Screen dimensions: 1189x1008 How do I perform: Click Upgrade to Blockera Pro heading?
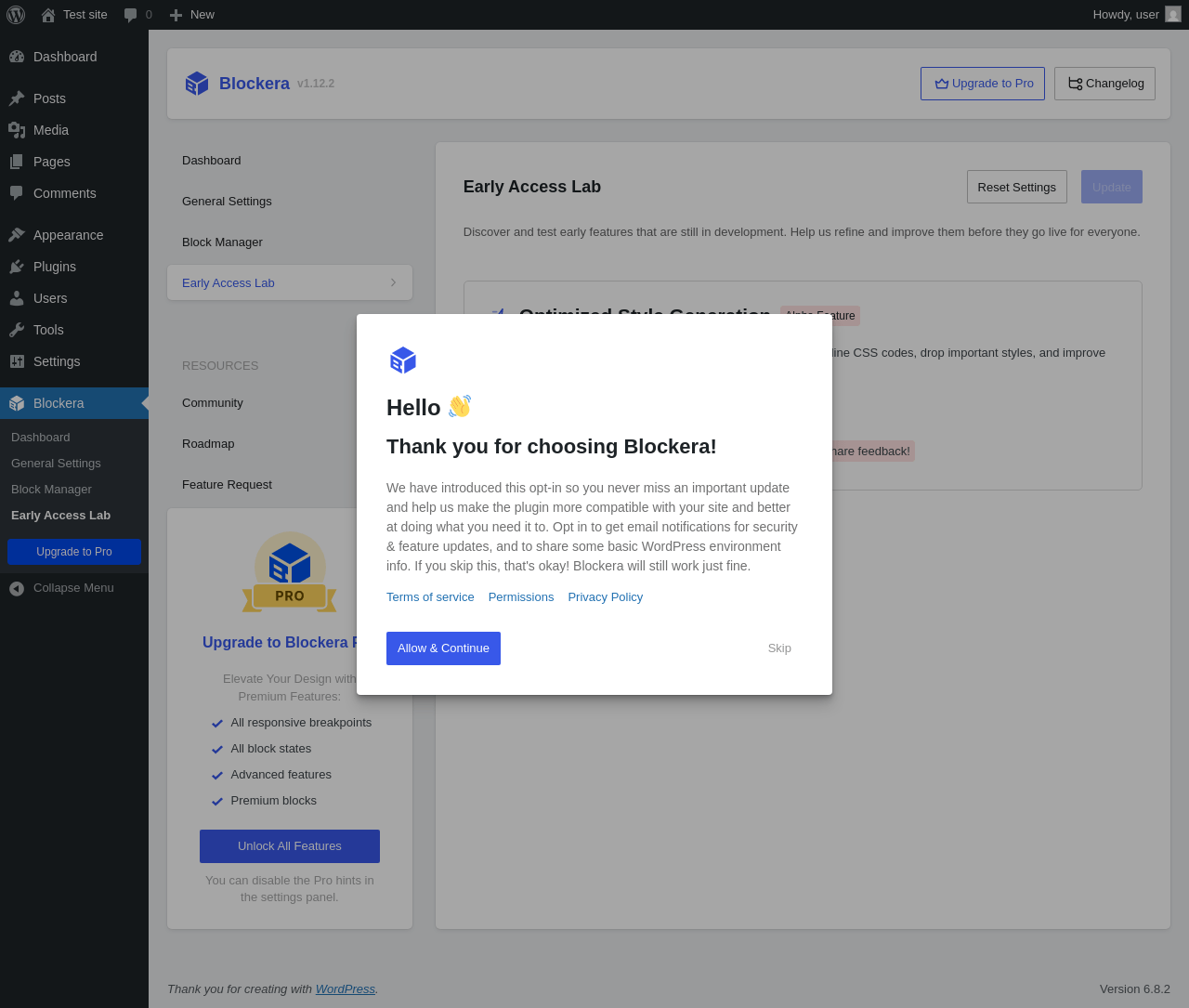pyautogui.click(x=280, y=643)
